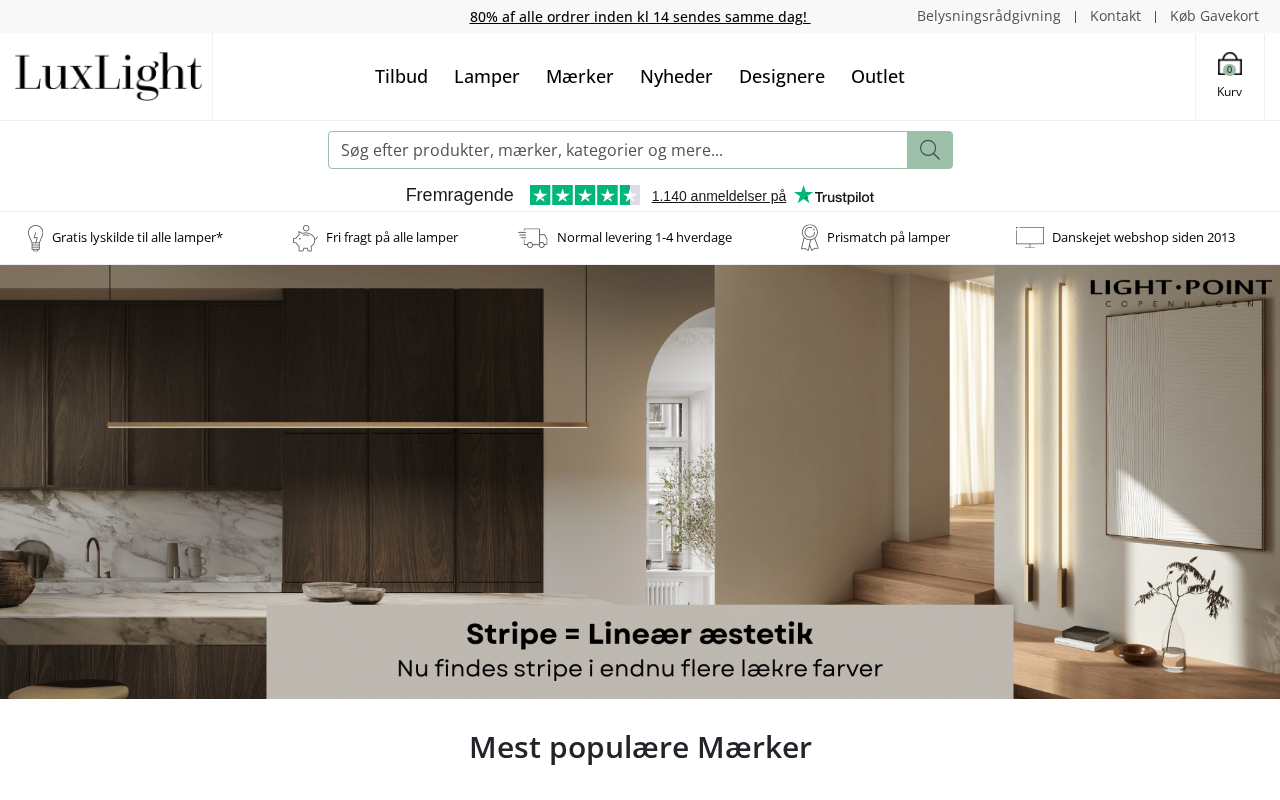This screenshot has width=1280, height=800.
Task: Open the Tilbud menu
Action: click(x=401, y=76)
